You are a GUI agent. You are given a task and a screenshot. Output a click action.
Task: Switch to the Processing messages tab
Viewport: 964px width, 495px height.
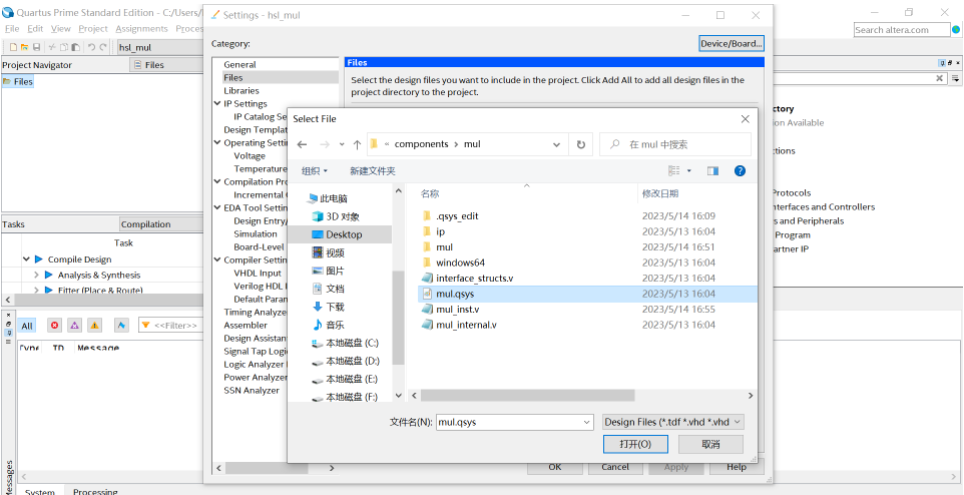tap(95, 491)
